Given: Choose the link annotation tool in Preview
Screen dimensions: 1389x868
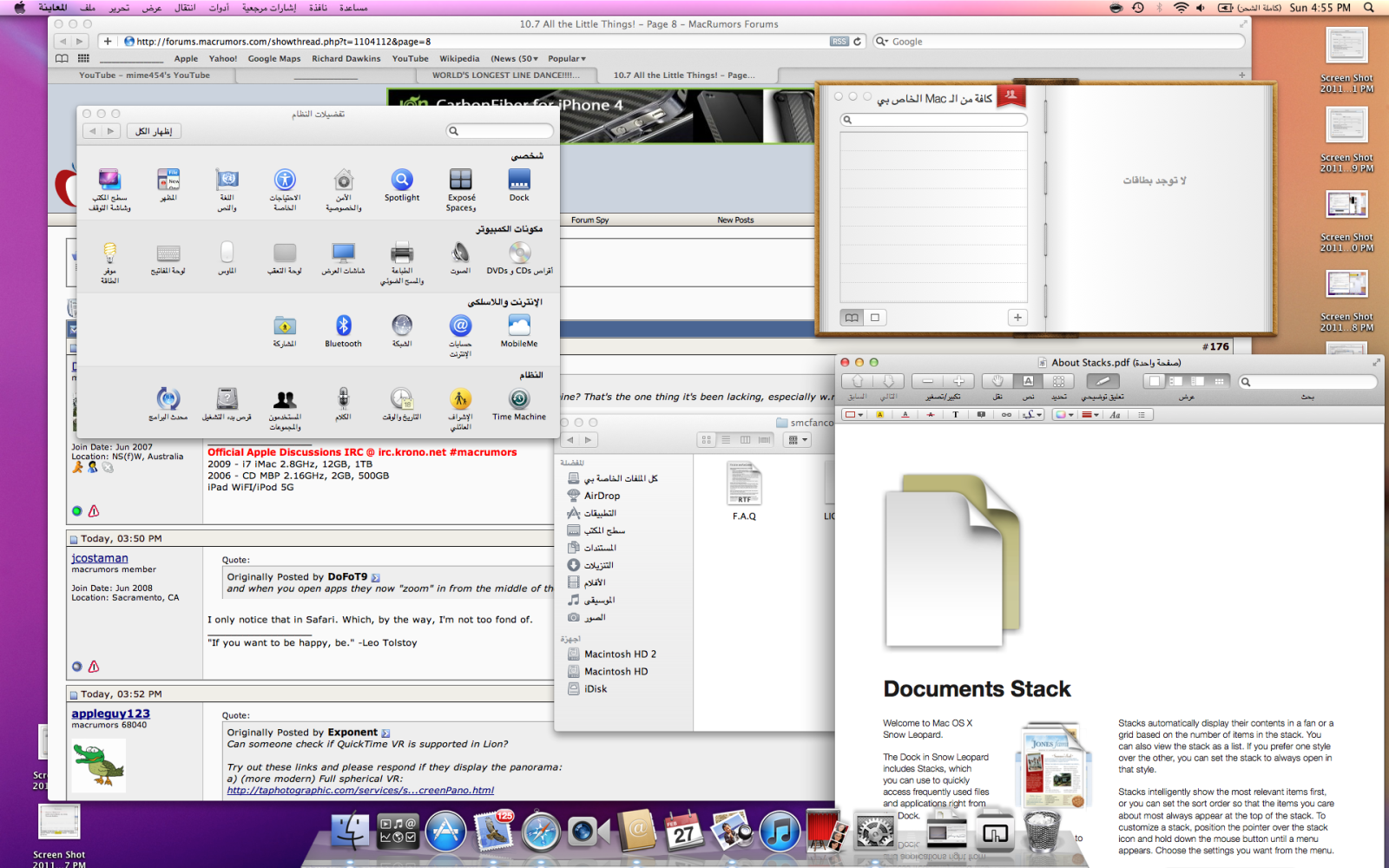Looking at the screenshot, I should point(1006,415).
